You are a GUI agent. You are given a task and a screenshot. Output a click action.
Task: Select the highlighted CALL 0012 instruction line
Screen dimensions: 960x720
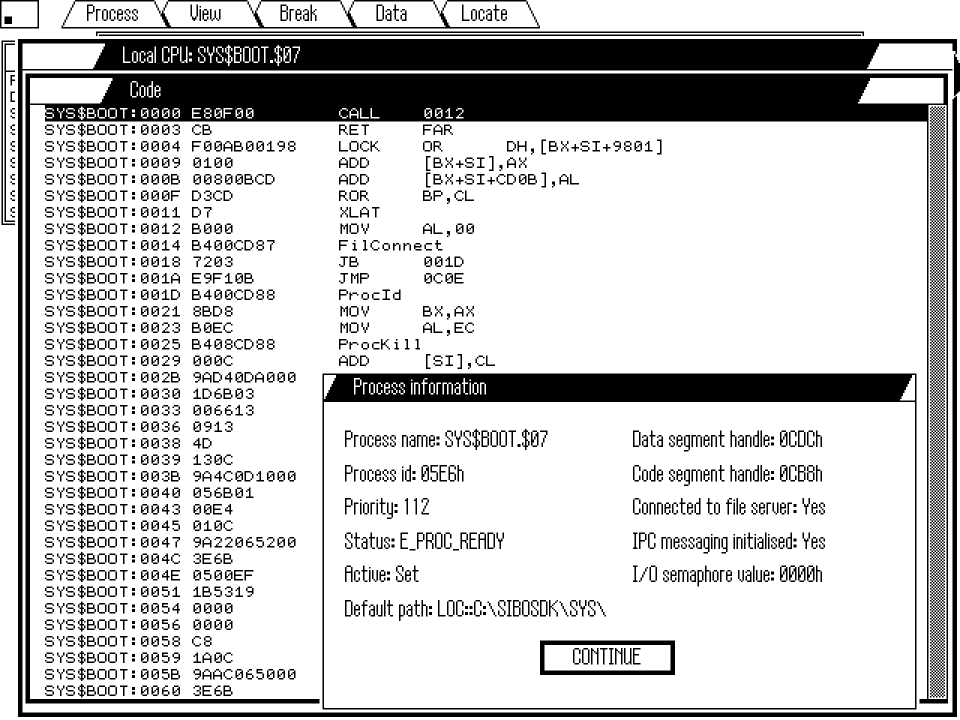(400, 114)
